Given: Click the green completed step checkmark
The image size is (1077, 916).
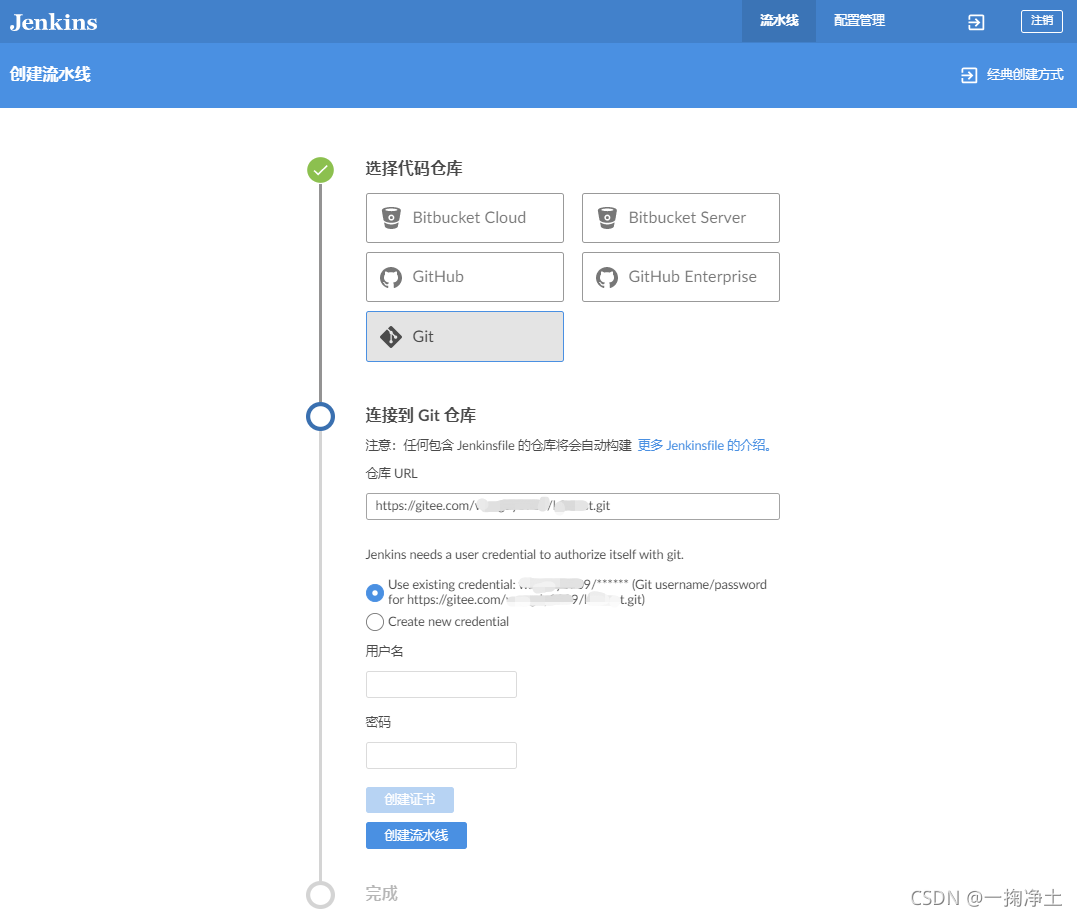Looking at the screenshot, I should click(x=320, y=170).
